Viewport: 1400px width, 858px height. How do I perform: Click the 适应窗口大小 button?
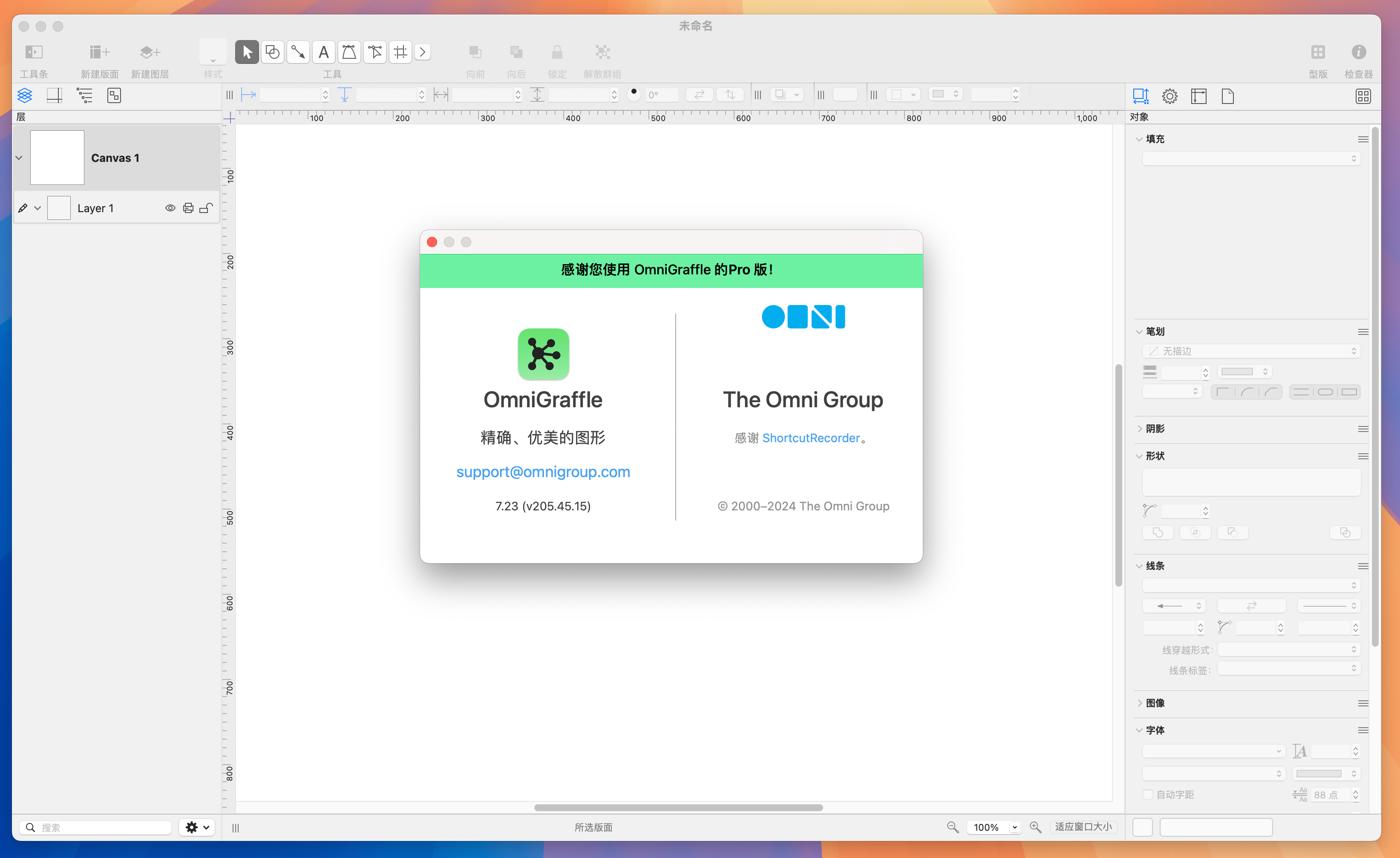[x=1083, y=827]
